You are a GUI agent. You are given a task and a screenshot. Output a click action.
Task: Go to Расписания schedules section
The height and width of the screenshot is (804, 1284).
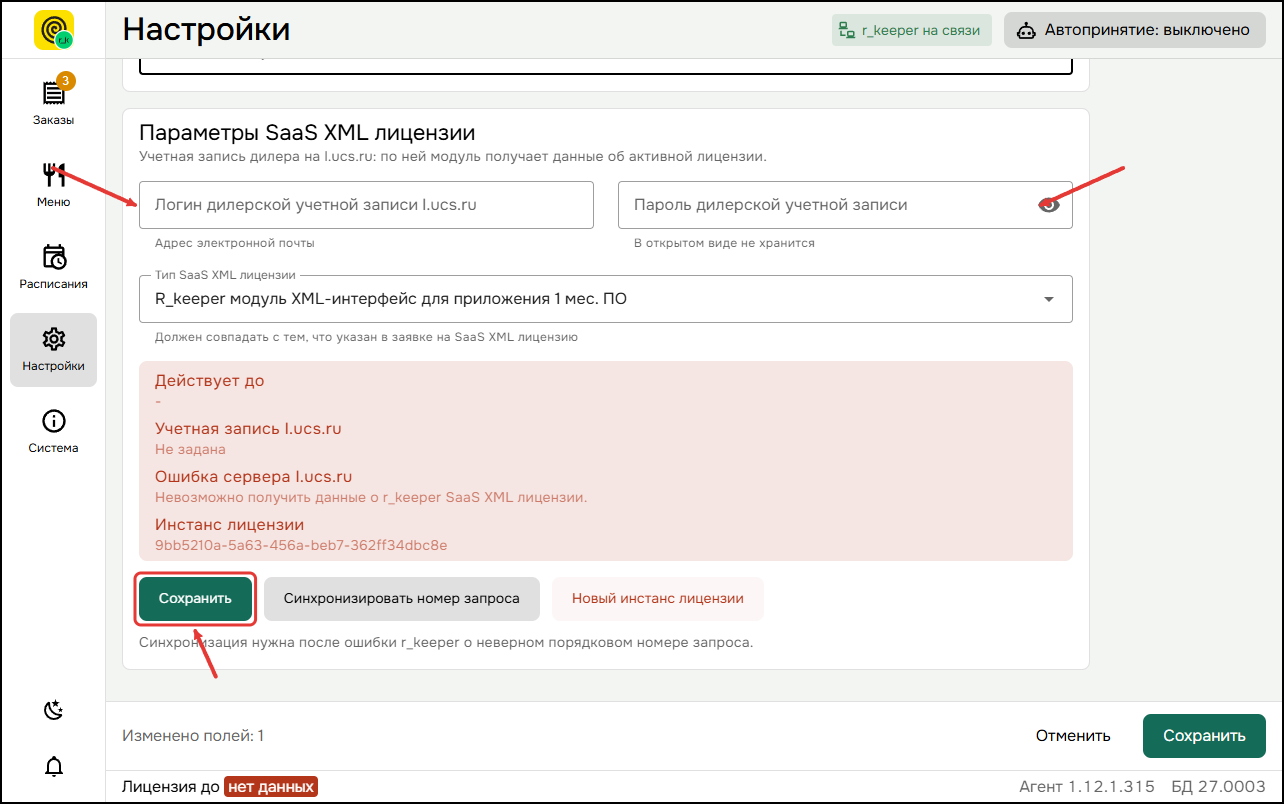(x=53, y=266)
